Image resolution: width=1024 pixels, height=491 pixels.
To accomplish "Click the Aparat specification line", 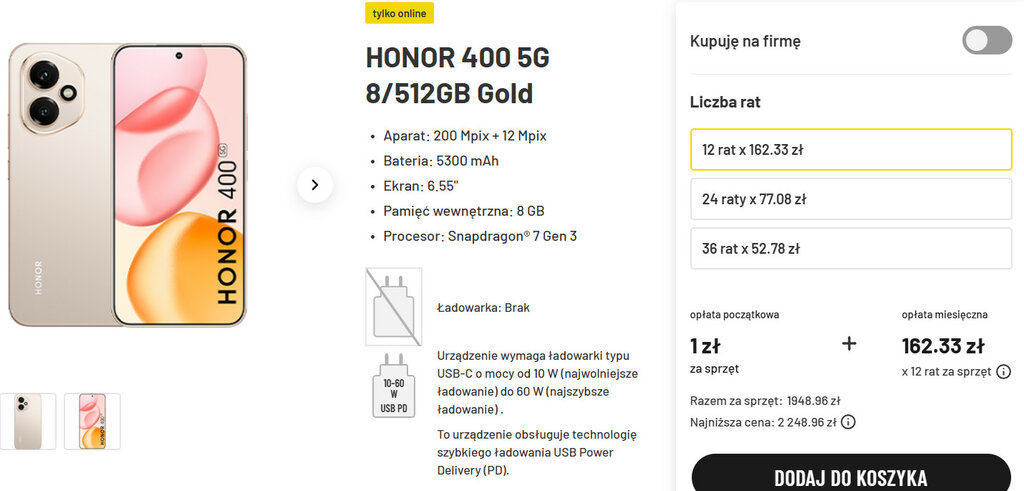I will (465, 136).
